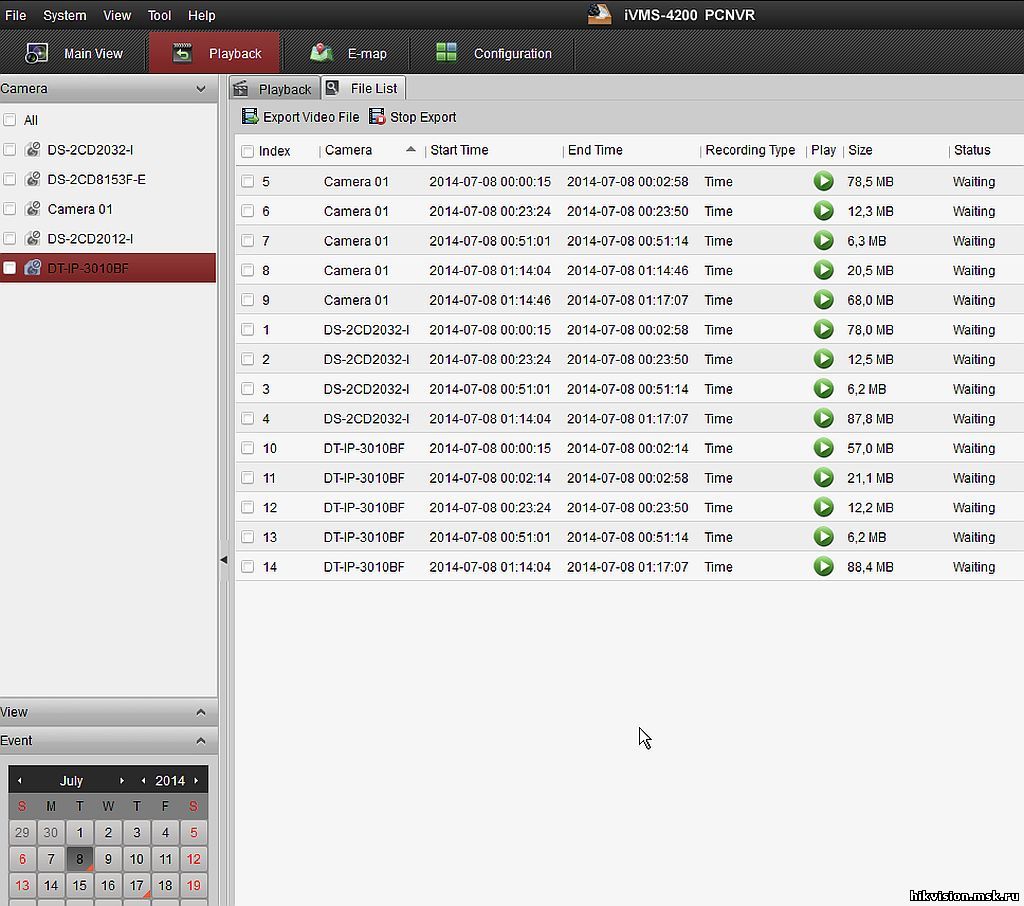1024x906 pixels.
Task: Tick the DS-2CD2012-I camera checkbox
Action: point(10,238)
